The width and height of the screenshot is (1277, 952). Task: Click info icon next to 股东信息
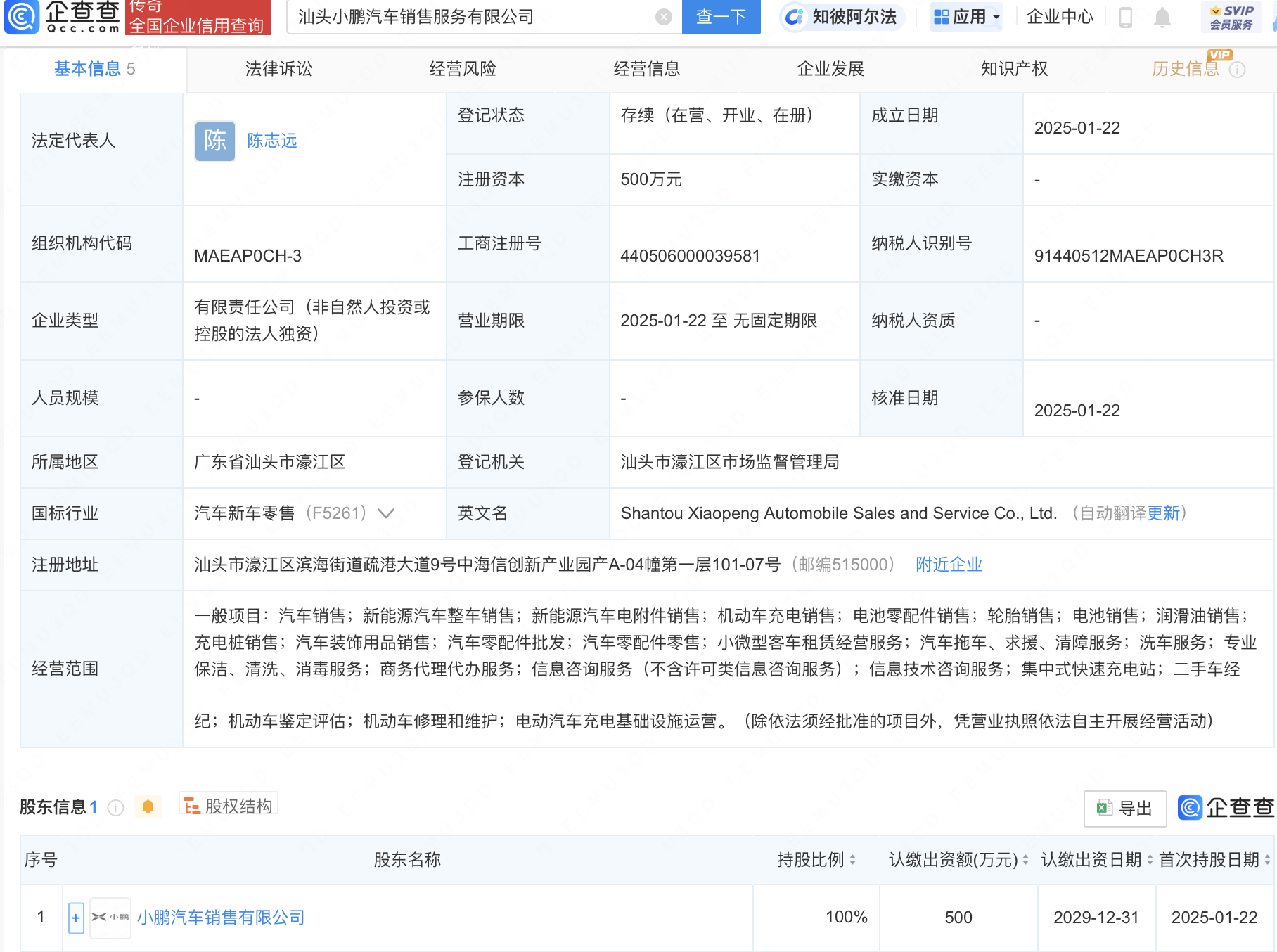[x=115, y=807]
